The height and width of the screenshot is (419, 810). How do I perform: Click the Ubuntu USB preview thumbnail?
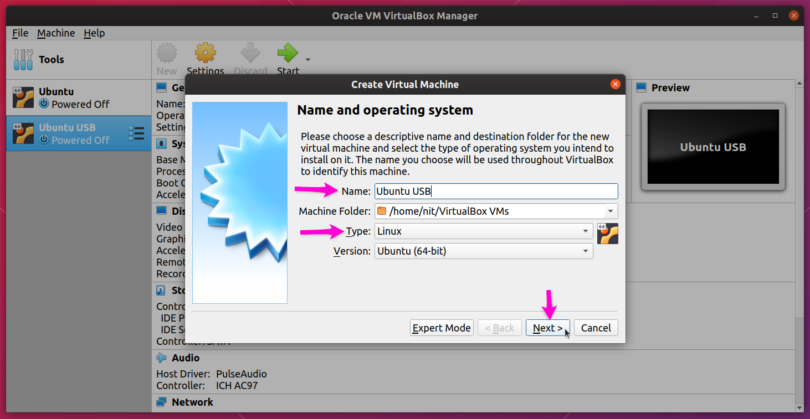pos(713,147)
